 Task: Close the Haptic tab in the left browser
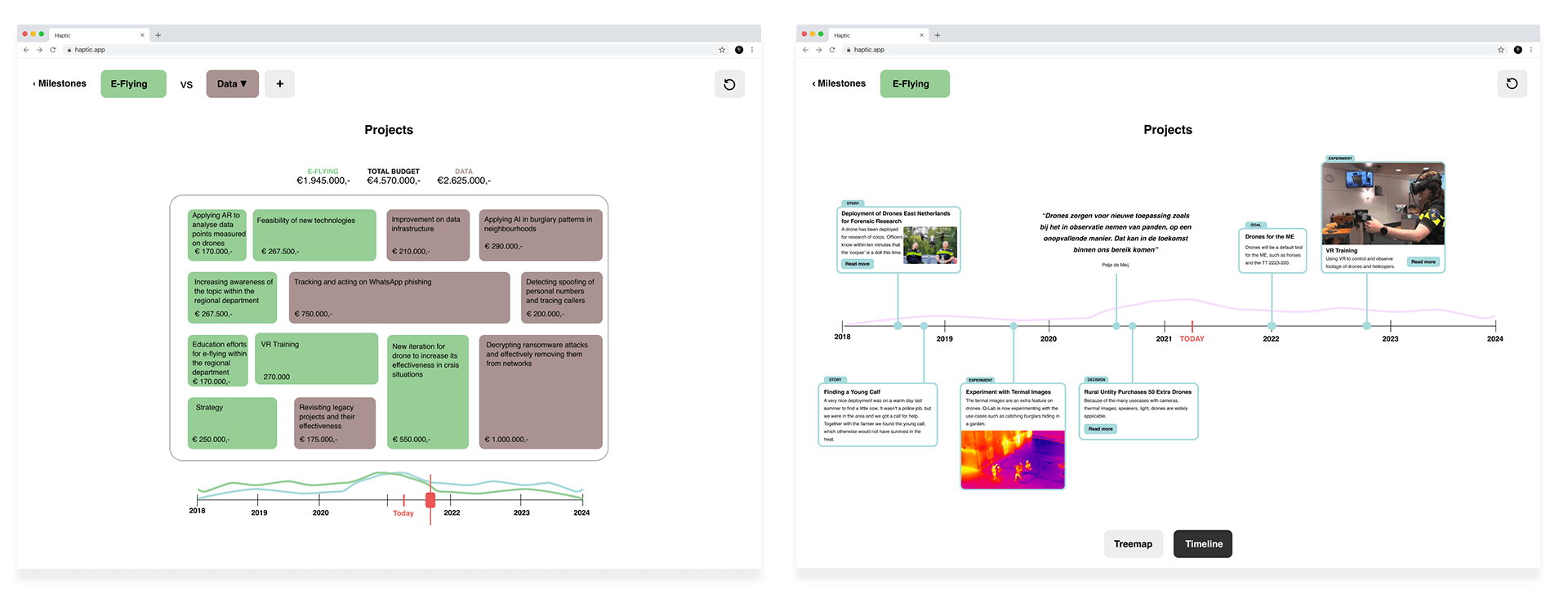pyautogui.click(x=142, y=35)
